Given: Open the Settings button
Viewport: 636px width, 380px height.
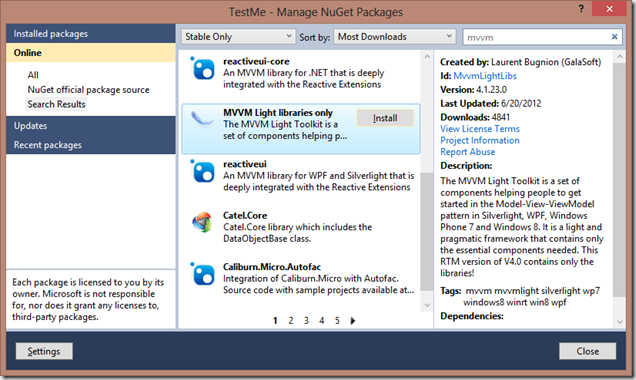Looking at the screenshot, I should click(x=44, y=351).
